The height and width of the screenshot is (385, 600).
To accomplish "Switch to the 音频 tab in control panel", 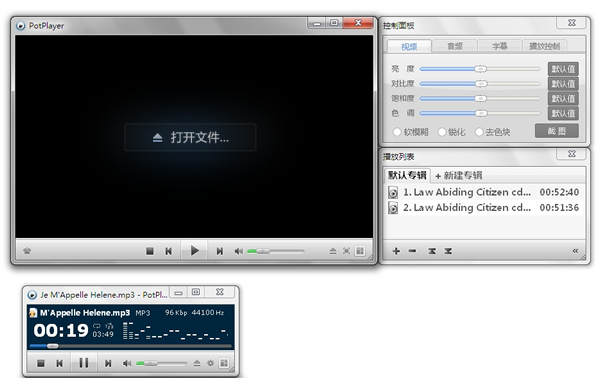I will click(455, 46).
